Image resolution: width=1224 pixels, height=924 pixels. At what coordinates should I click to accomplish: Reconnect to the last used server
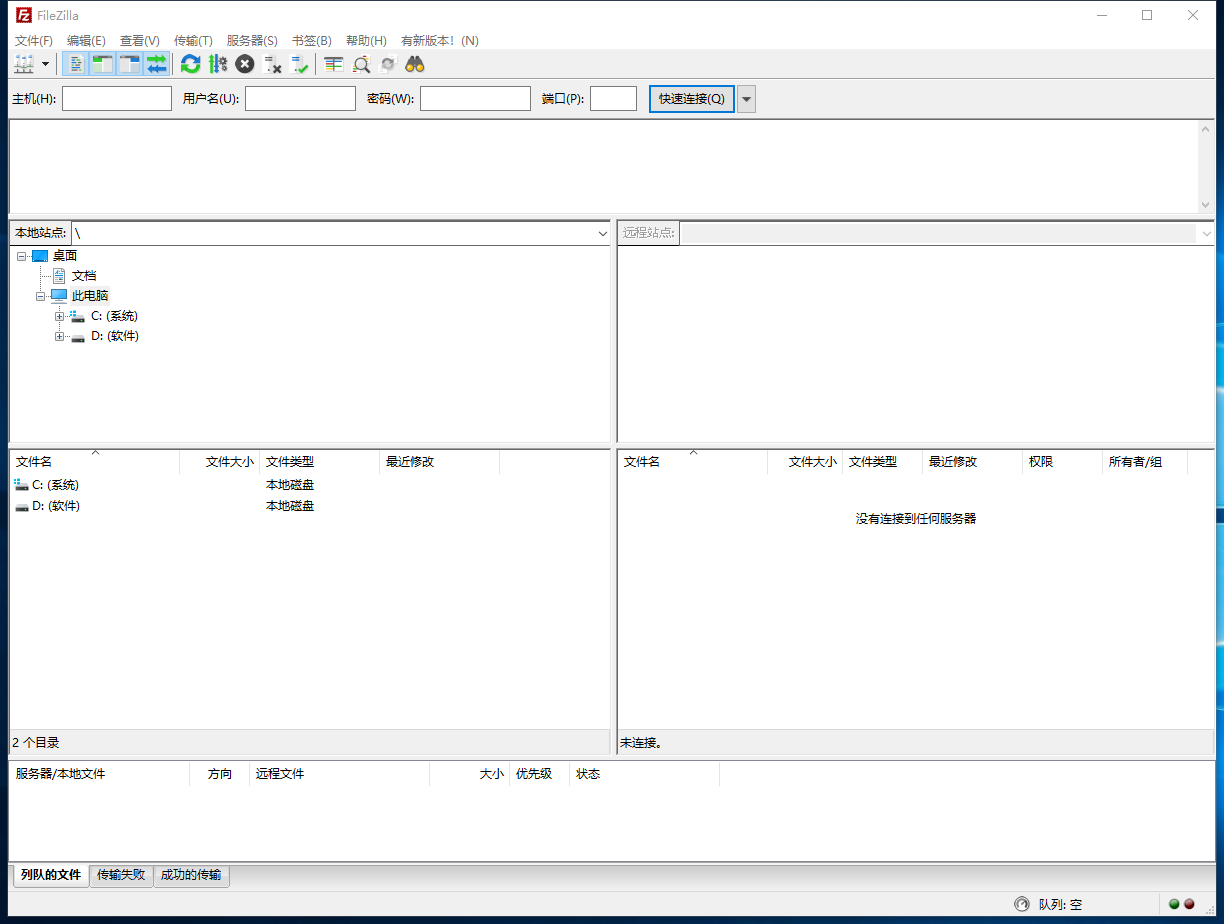coord(301,63)
